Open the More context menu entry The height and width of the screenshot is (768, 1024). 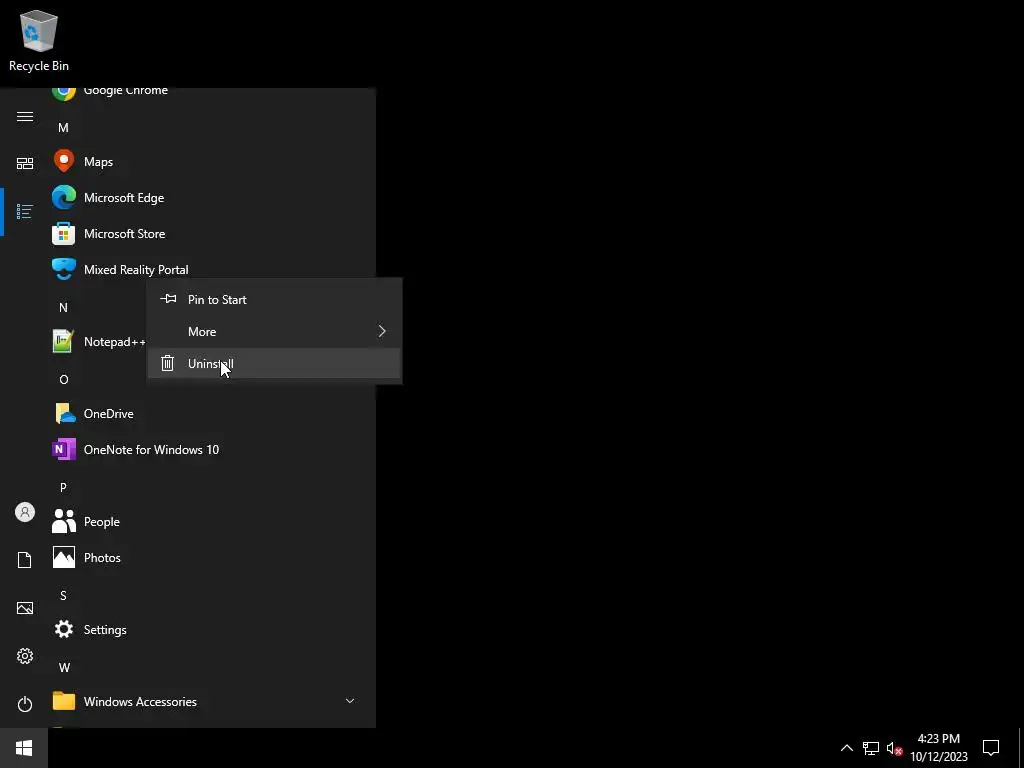(274, 331)
